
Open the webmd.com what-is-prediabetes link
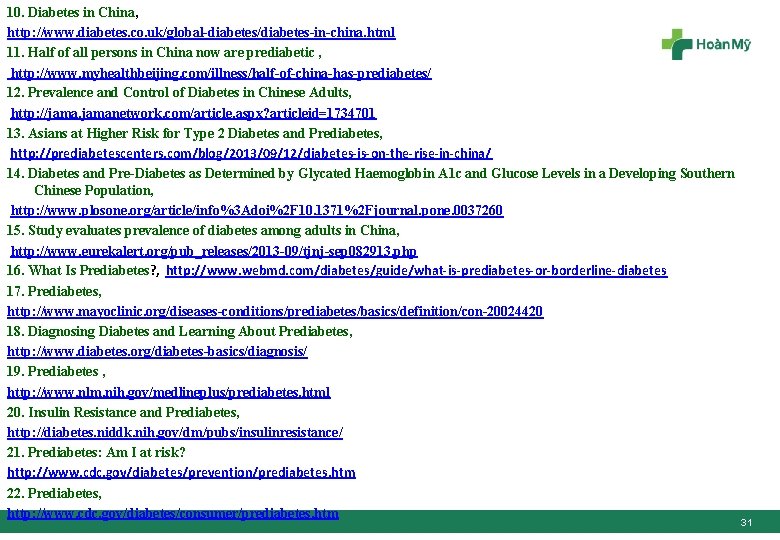[416, 270]
